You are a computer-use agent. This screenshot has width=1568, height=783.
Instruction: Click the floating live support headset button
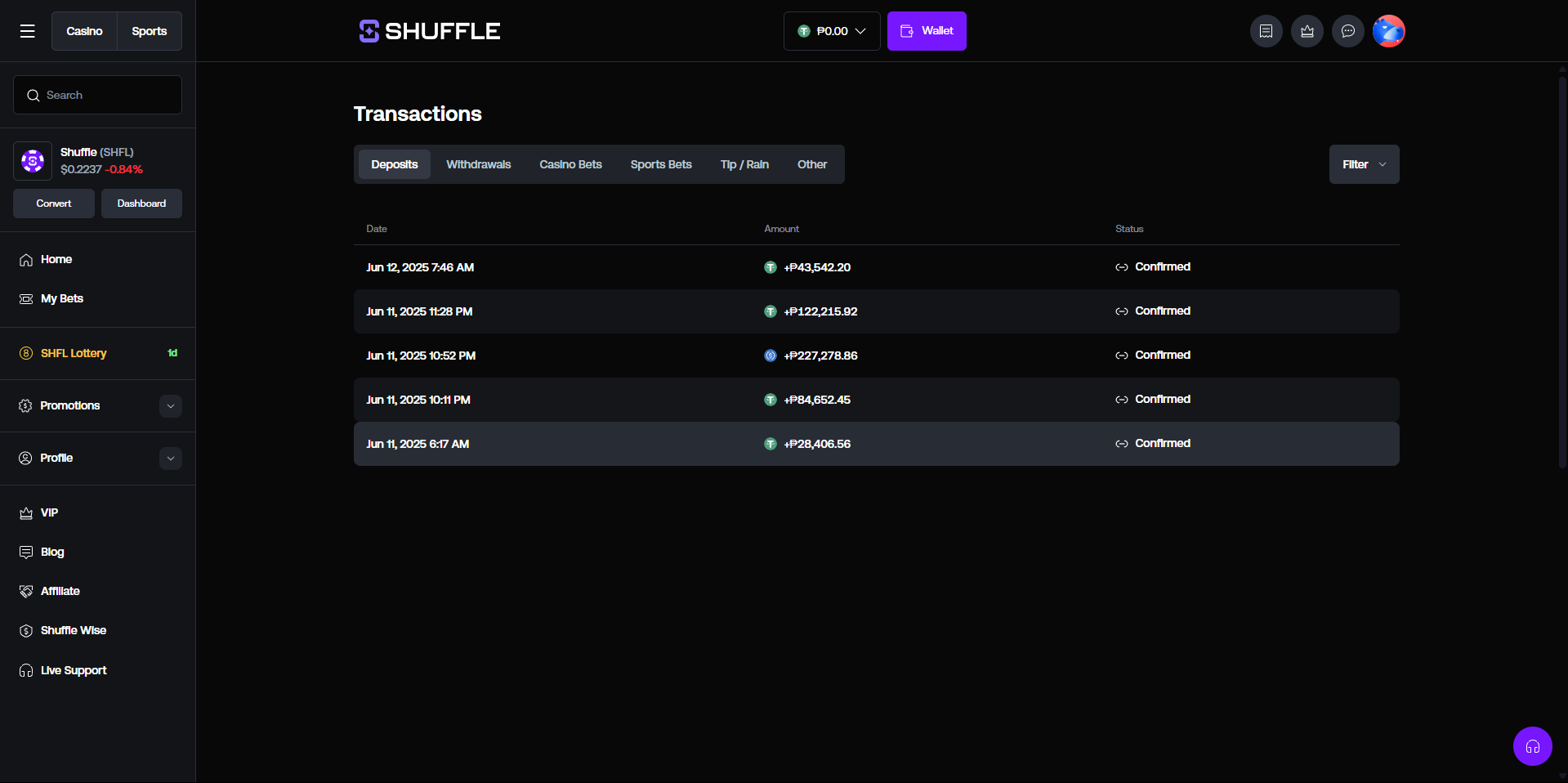[1532, 746]
